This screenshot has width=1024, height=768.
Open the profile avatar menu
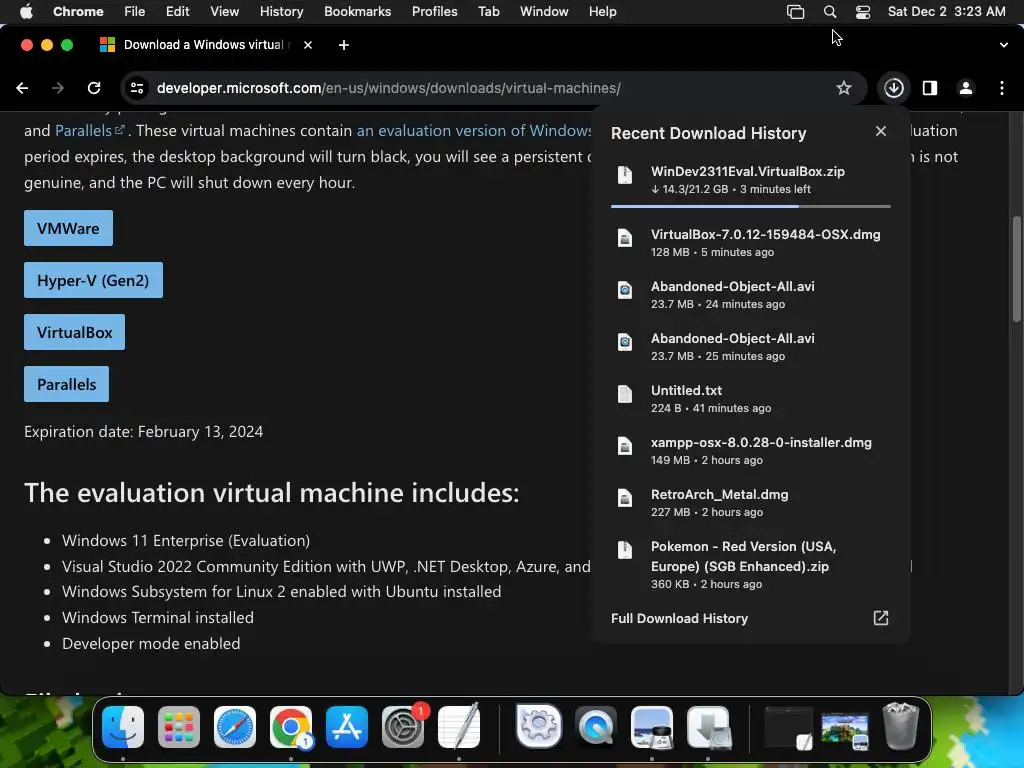click(x=966, y=88)
